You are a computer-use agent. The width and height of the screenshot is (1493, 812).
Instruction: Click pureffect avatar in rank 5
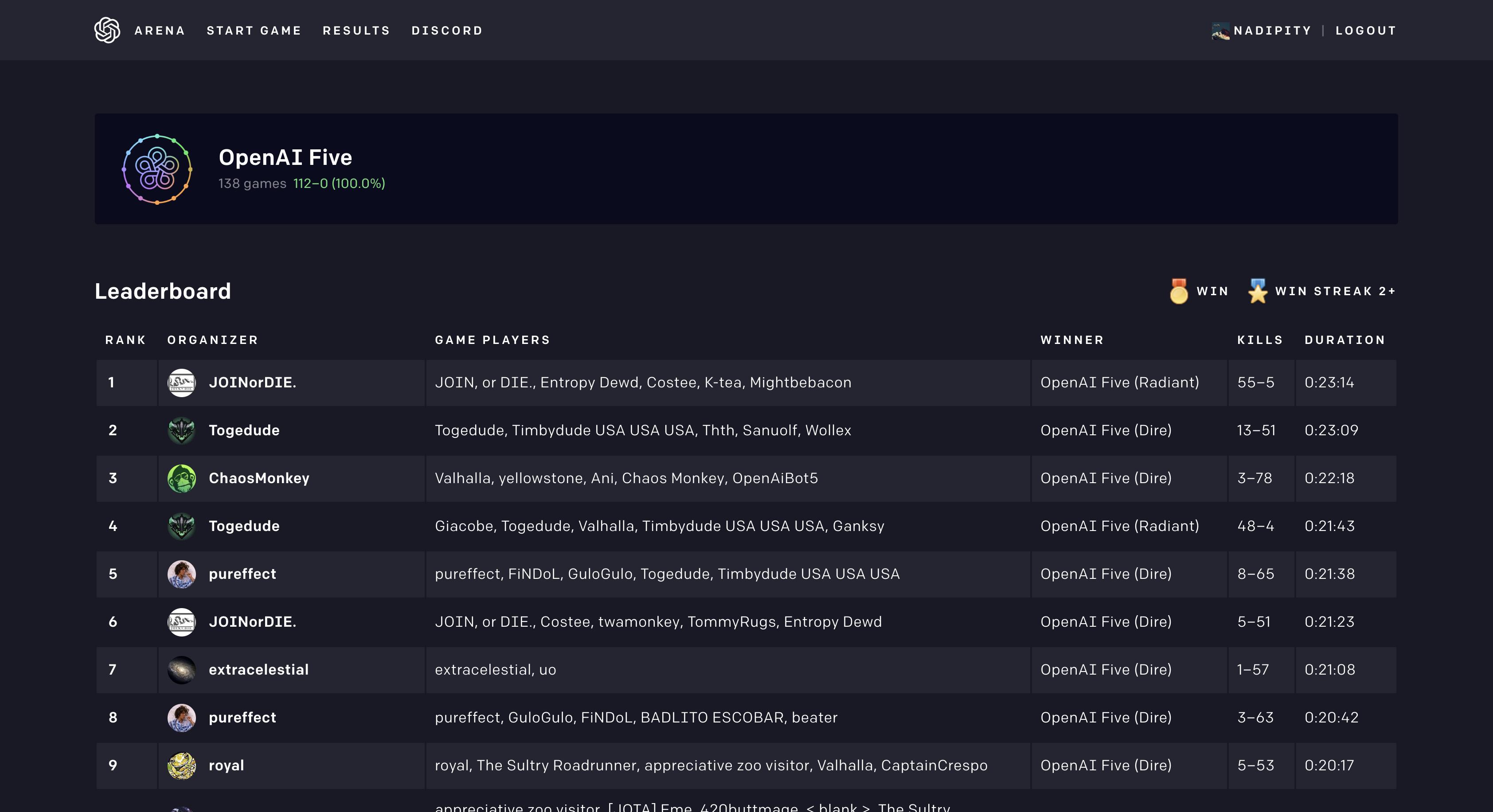181,574
